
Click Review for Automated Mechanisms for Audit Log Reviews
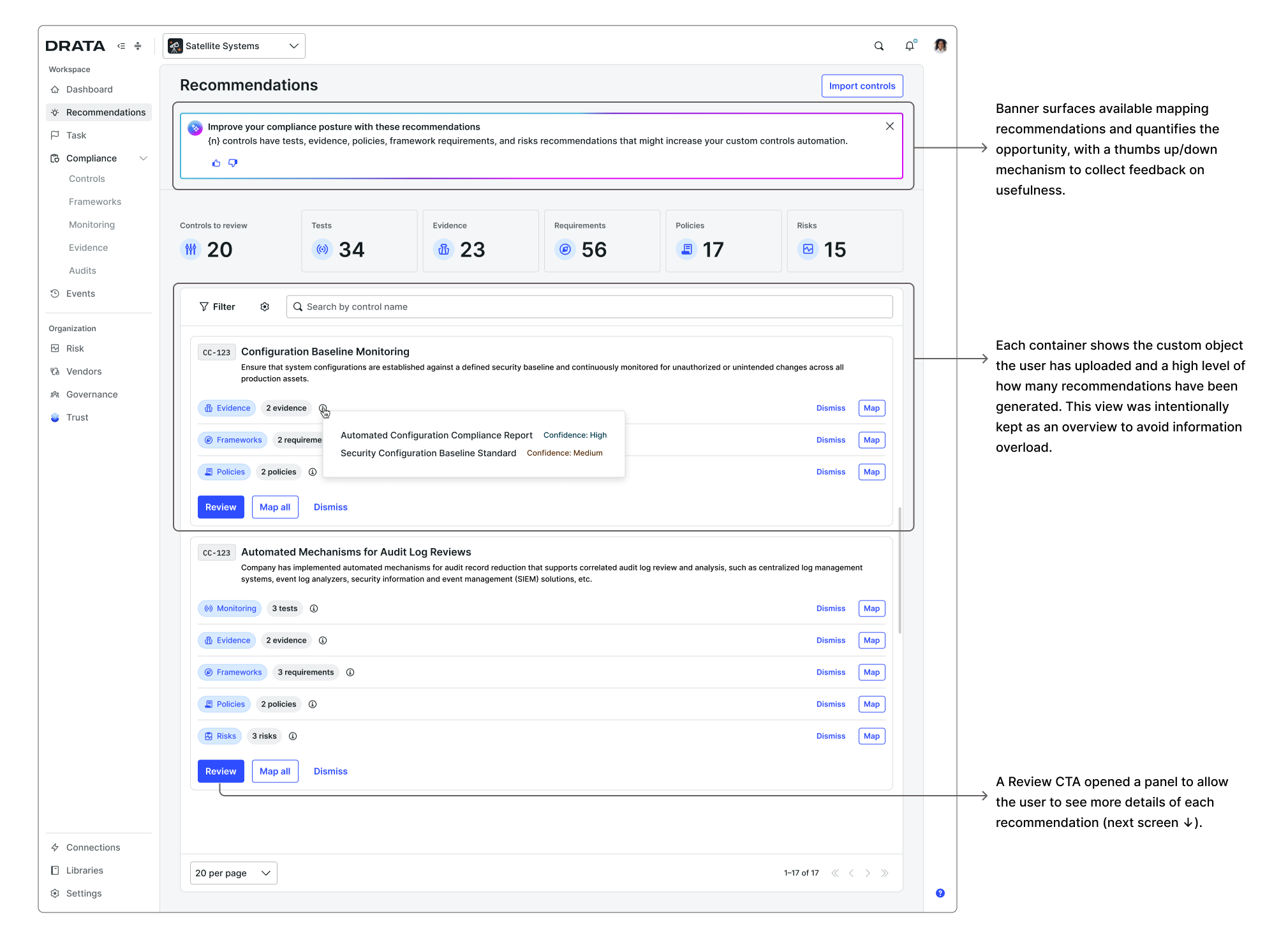point(221,771)
